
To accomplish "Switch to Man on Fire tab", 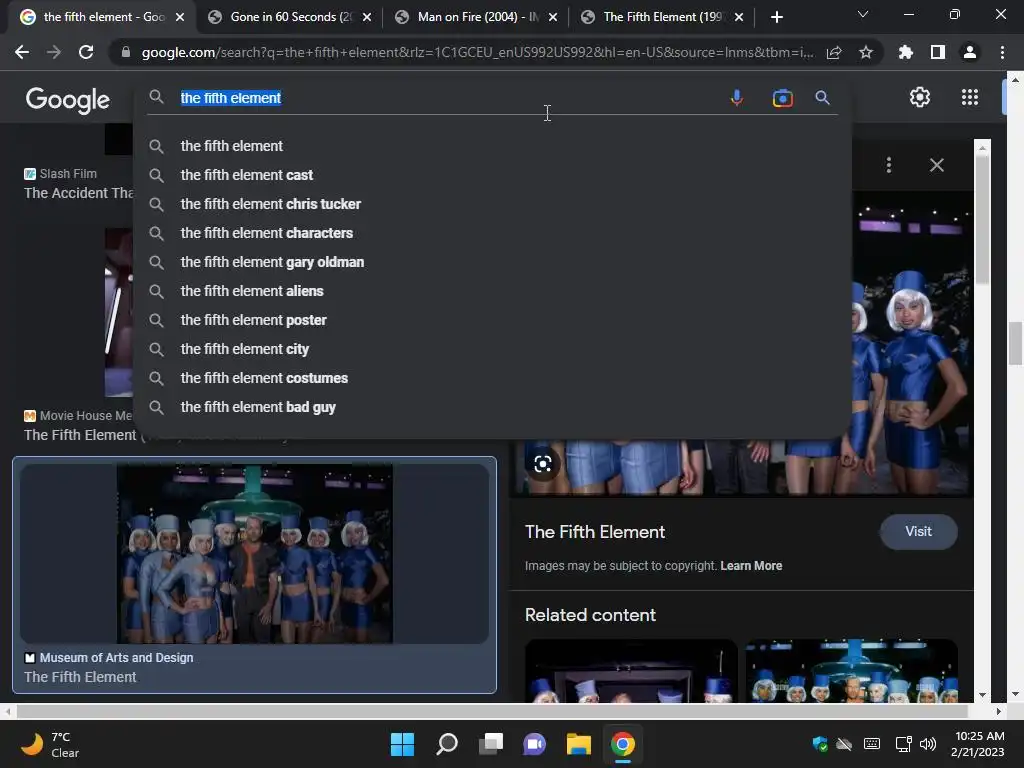I will pyautogui.click(x=477, y=17).
